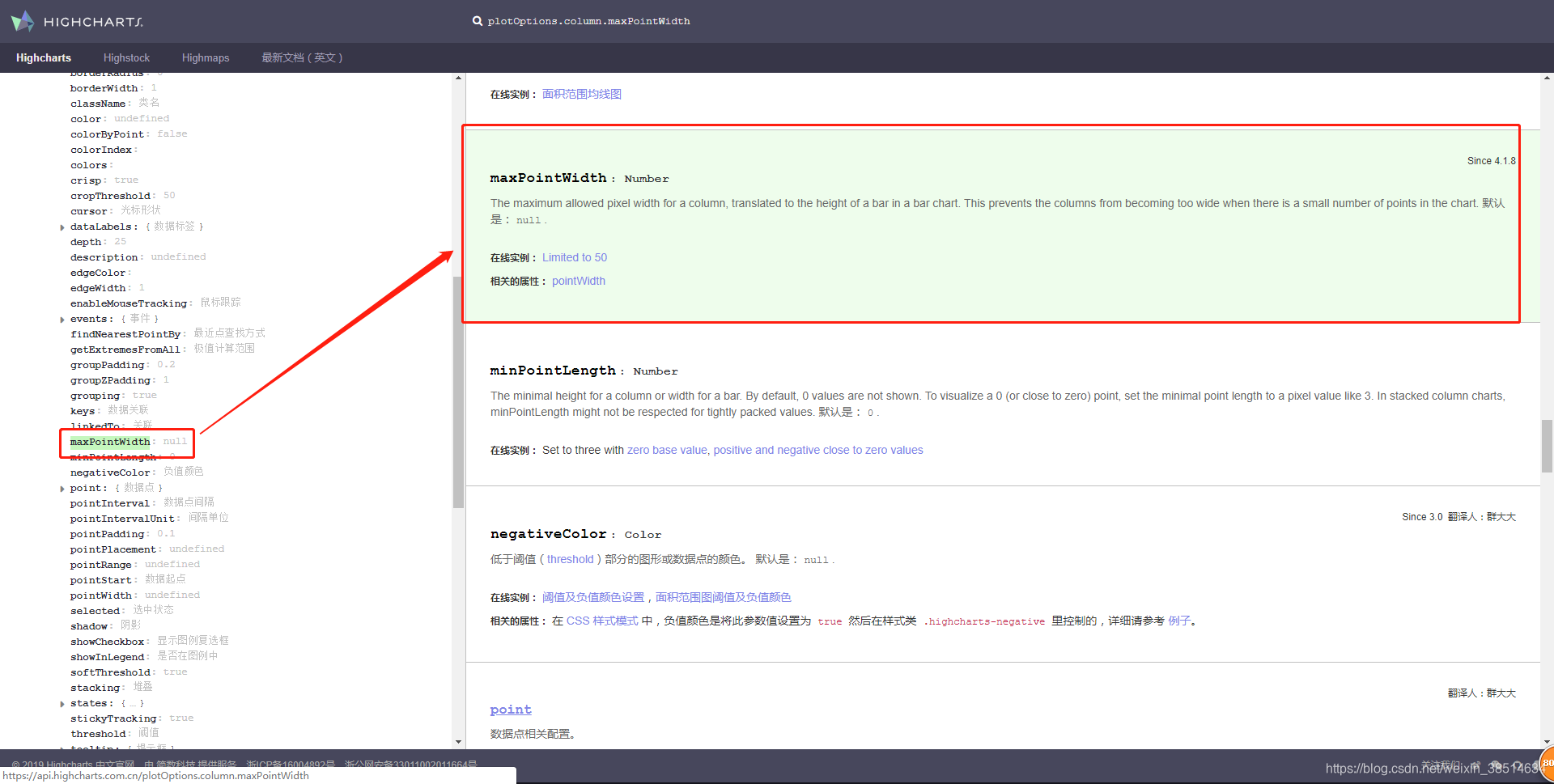Click the Highcharts logo icon
This screenshot has width=1554, height=784.
click(x=23, y=21)
